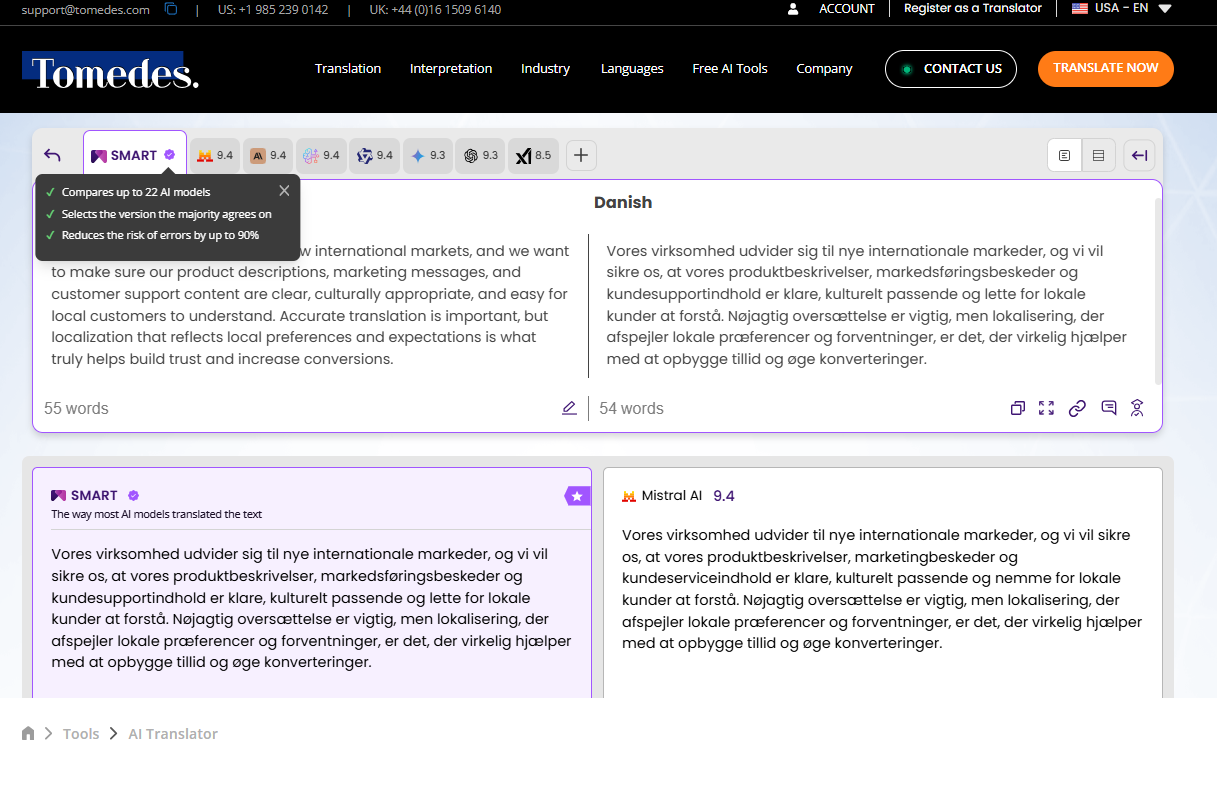
Task: Copy a shareable link to the translation
Action: (1077, 408)
